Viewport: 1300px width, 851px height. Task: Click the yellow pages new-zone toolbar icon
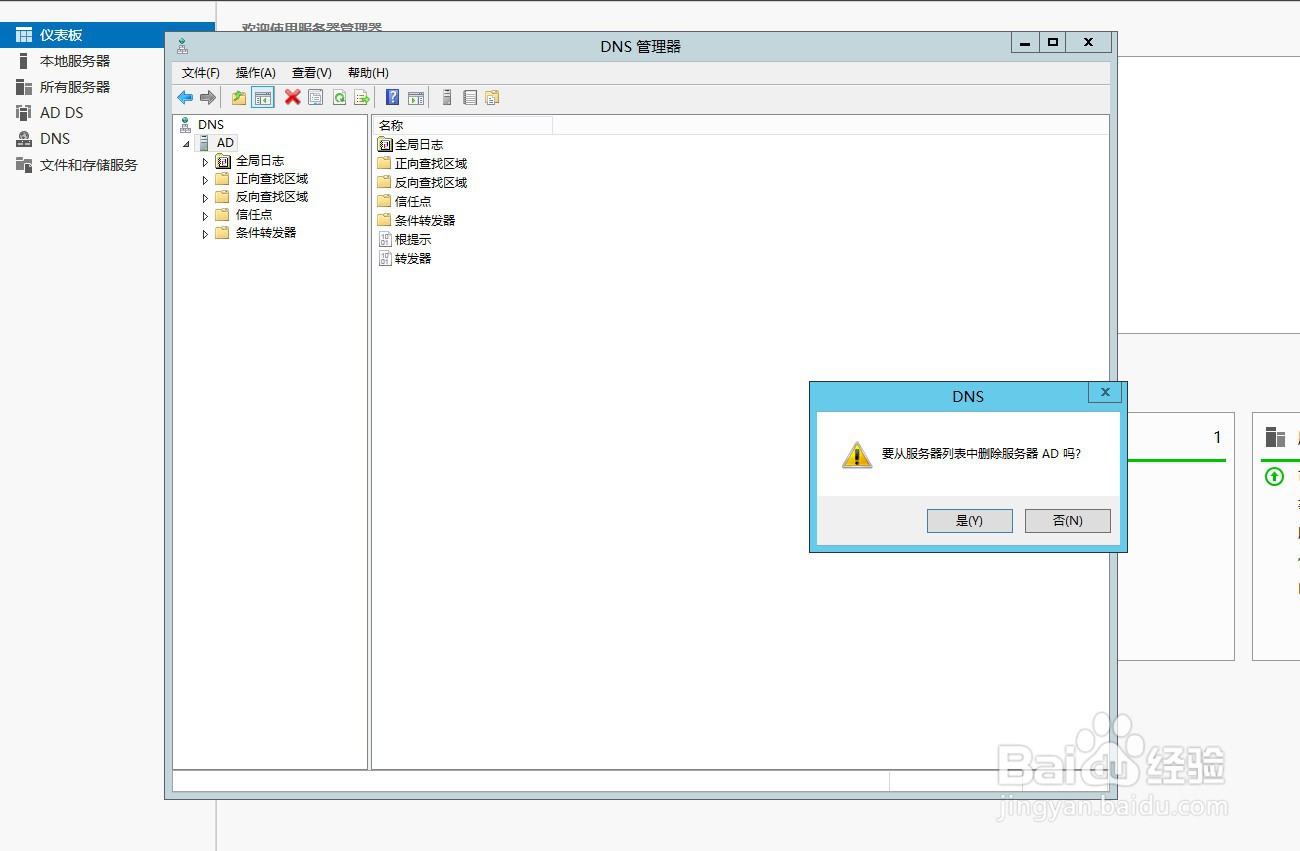492,97
